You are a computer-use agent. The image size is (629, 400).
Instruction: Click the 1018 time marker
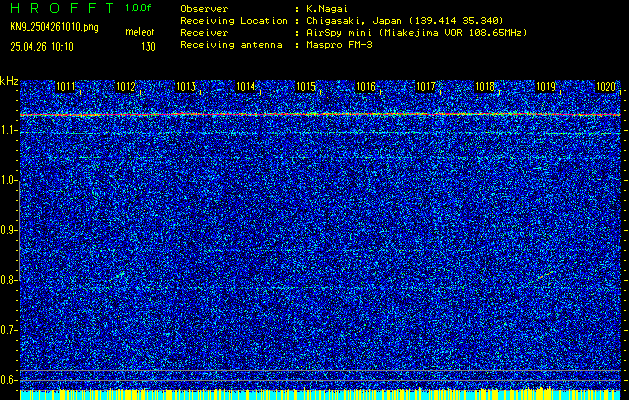(485, 87)
